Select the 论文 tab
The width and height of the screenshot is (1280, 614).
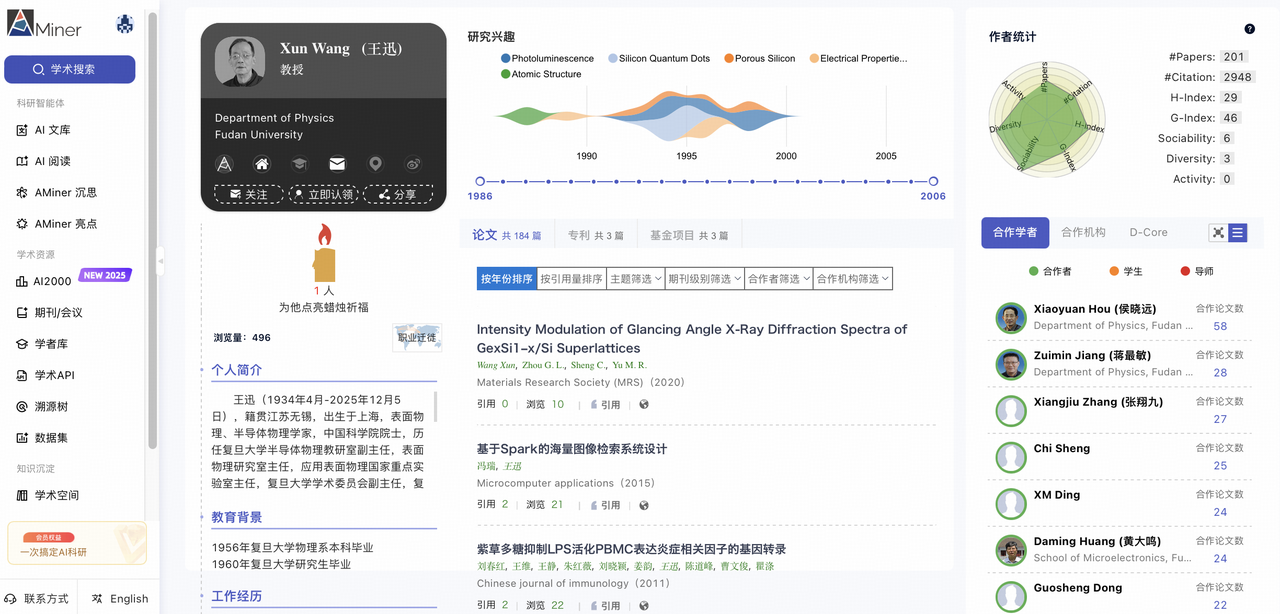[x=506, y=235]
